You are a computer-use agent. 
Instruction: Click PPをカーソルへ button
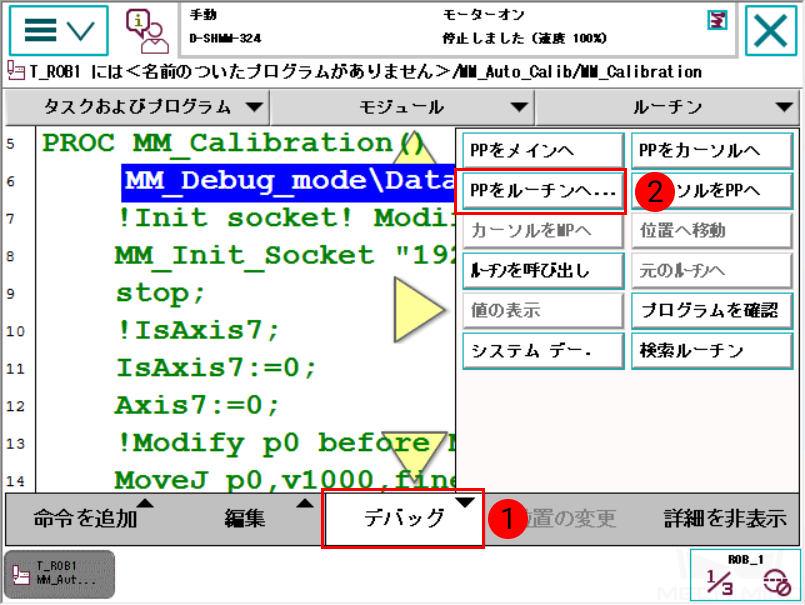(x=712, y=150)
